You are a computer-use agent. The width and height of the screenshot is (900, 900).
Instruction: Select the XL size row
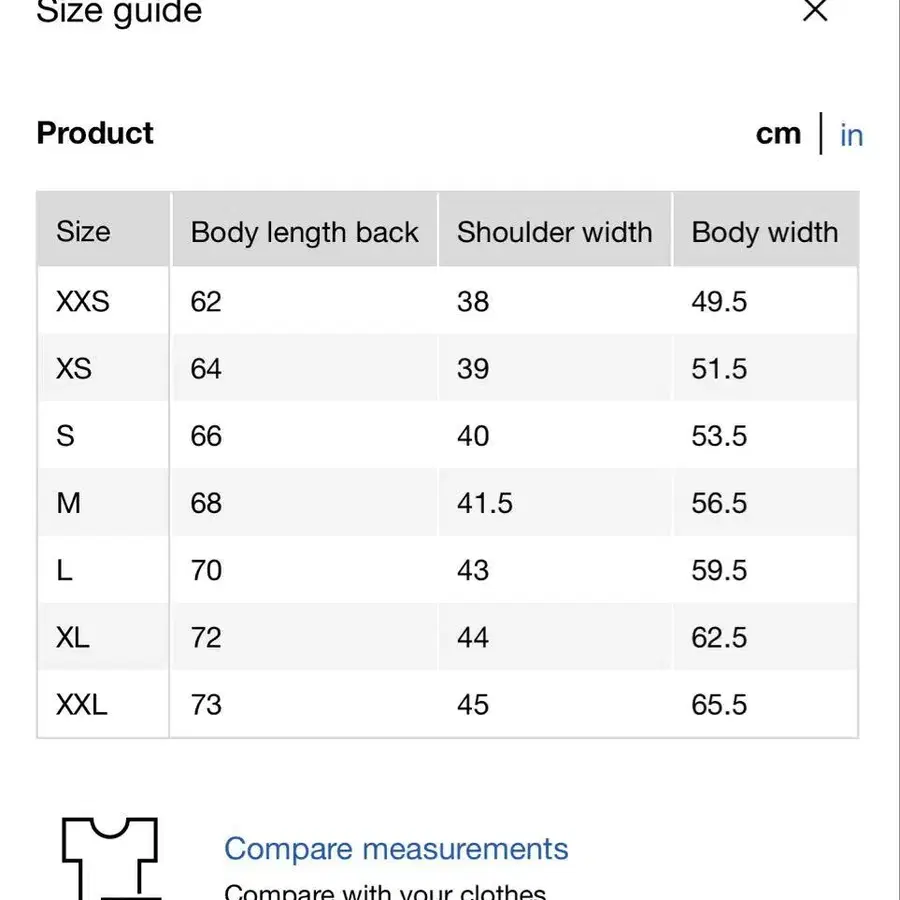(73, 637)
